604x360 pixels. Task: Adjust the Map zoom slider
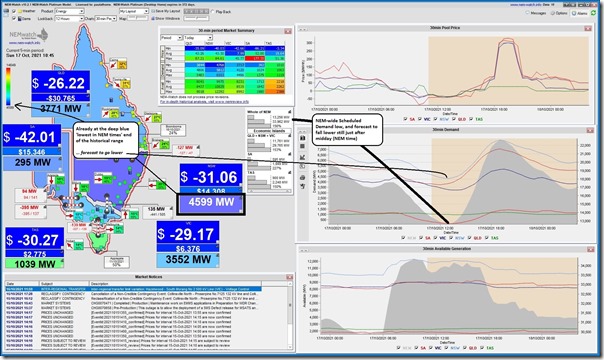[x=138, y=18]
